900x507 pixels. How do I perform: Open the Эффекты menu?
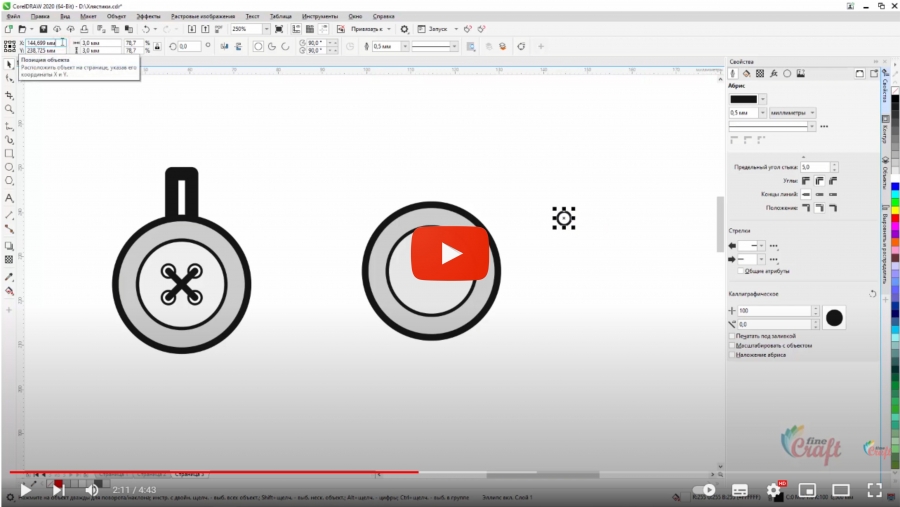148,17
